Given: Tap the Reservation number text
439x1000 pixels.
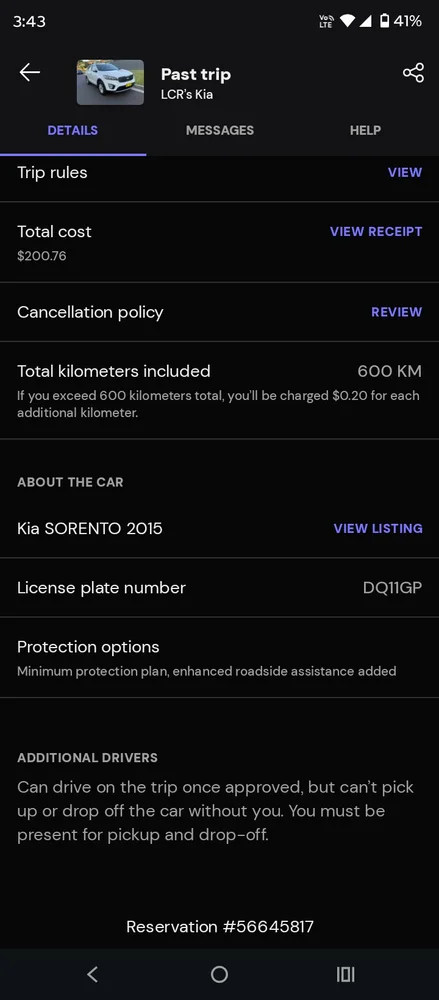Looking at the screenshot, I should coord(220,926).
